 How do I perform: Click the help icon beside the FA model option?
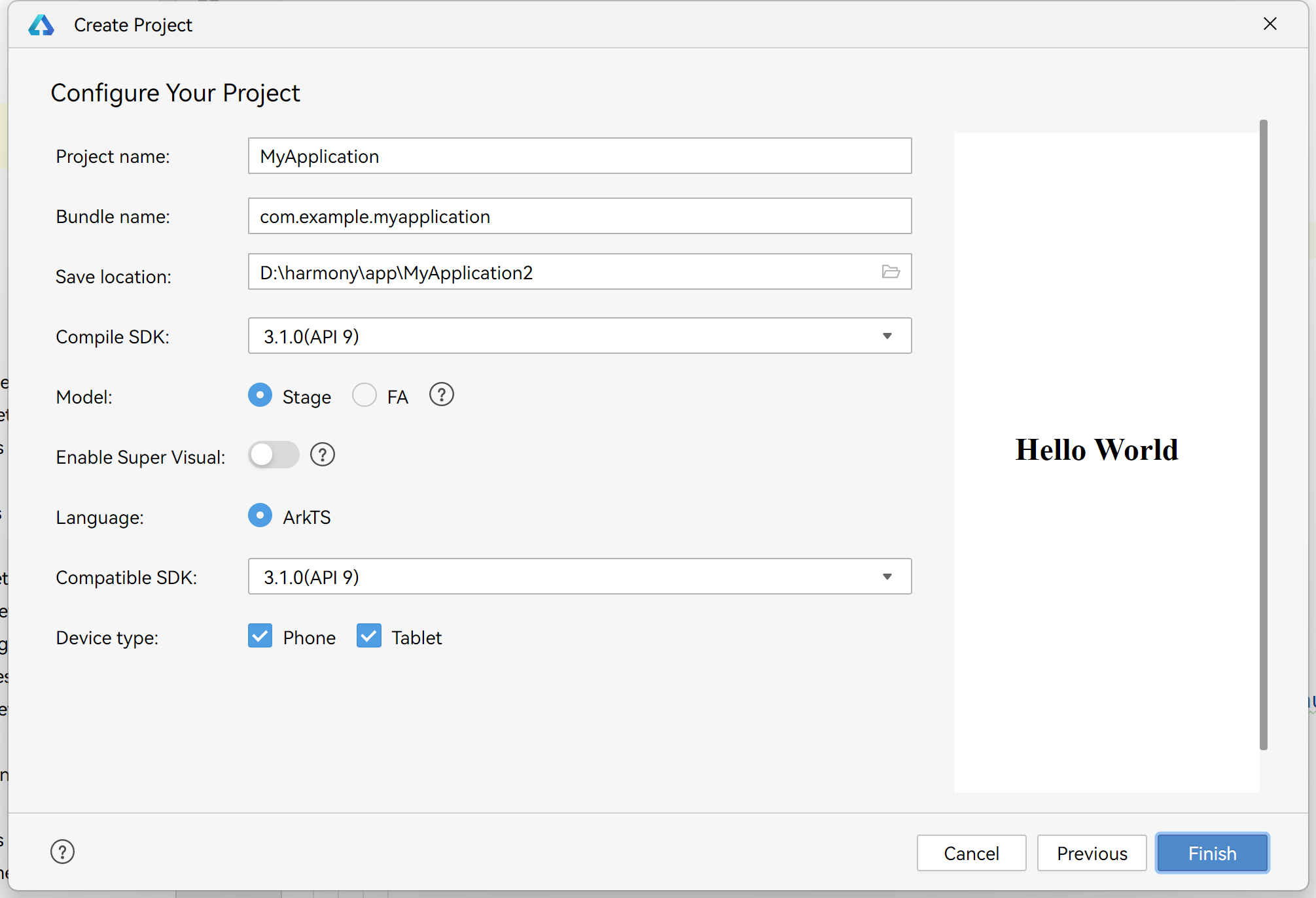pos(441,395)
